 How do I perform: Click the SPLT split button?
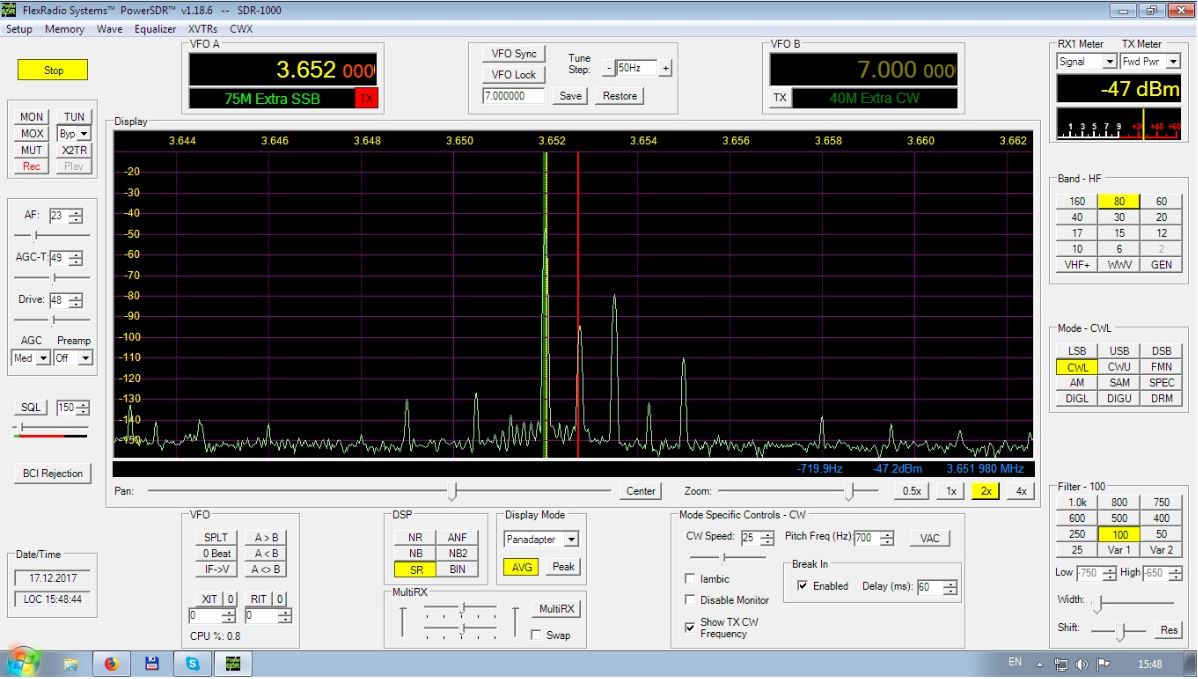click(x=216, y=538)
